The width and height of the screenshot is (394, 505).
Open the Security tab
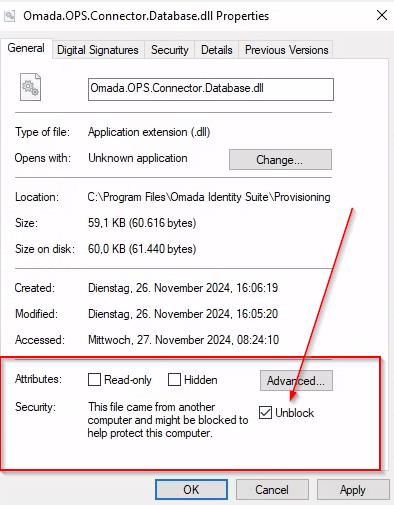[170, 50]
